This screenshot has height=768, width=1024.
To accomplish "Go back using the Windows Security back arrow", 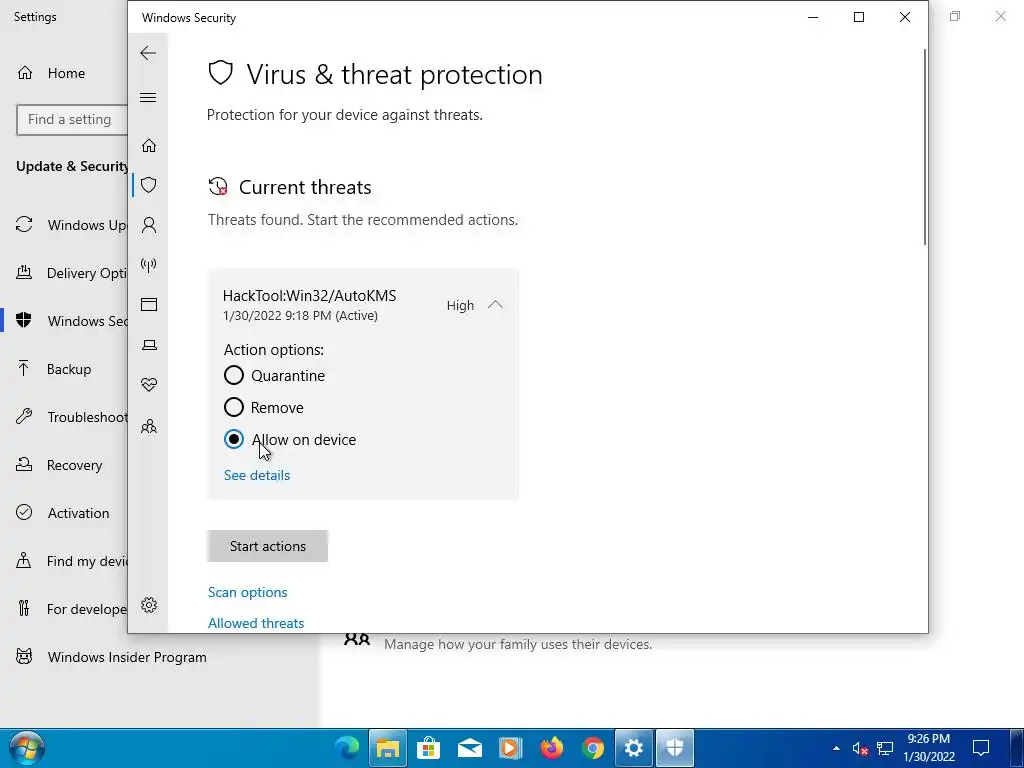I will [x=148, y=53].
